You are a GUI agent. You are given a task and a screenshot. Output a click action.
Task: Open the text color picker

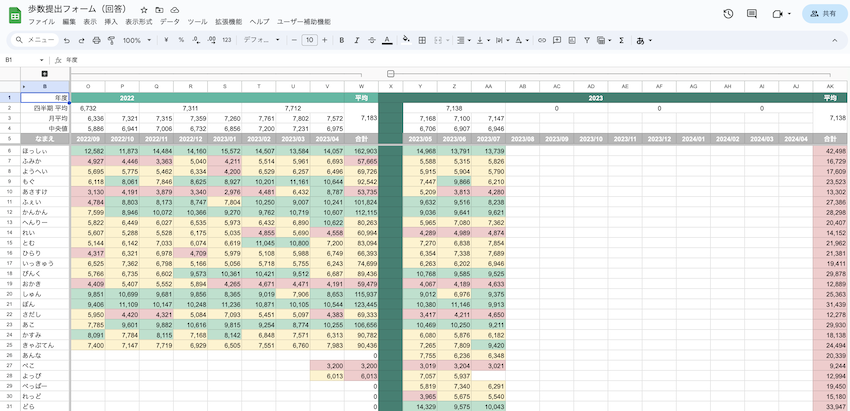click(387, 40)
